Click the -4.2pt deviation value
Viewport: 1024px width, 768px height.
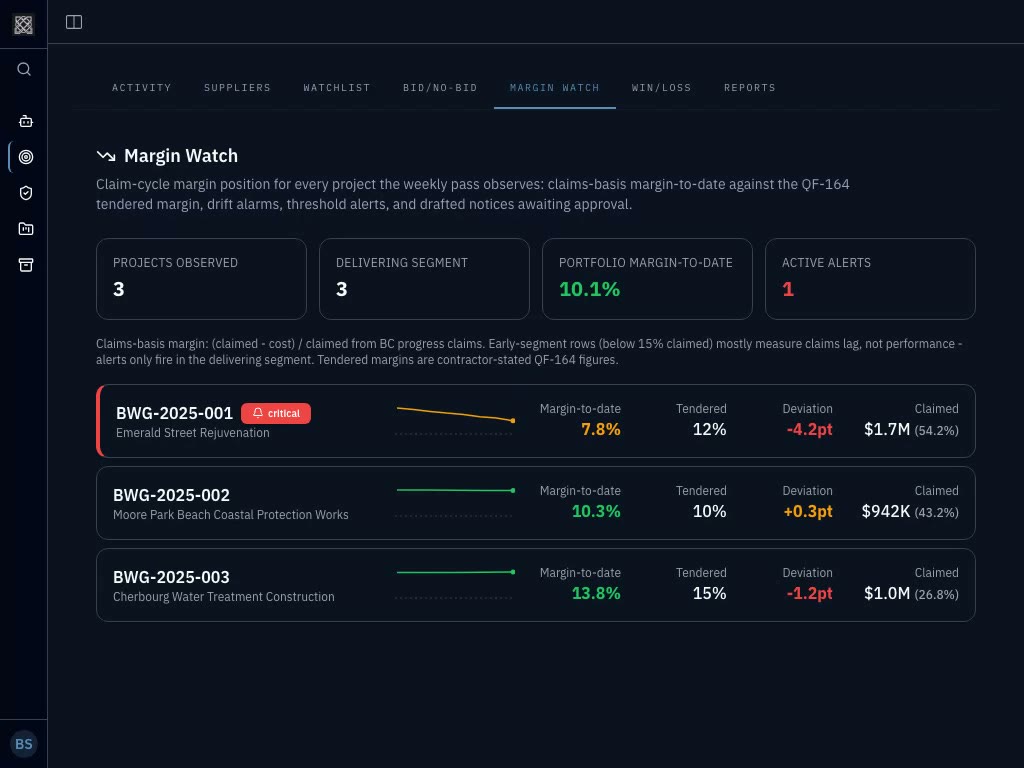(x=810, y=430)
